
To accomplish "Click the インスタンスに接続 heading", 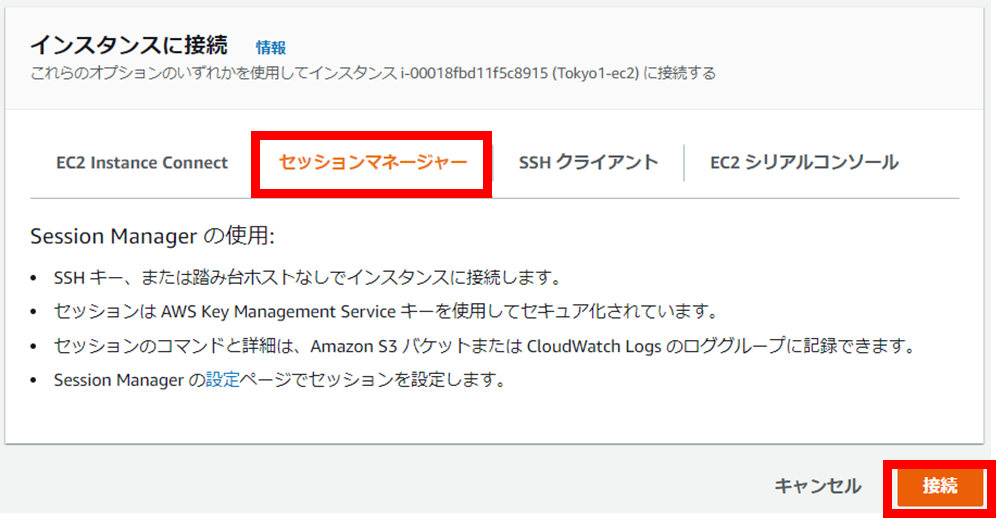I will tap(129, 45).
